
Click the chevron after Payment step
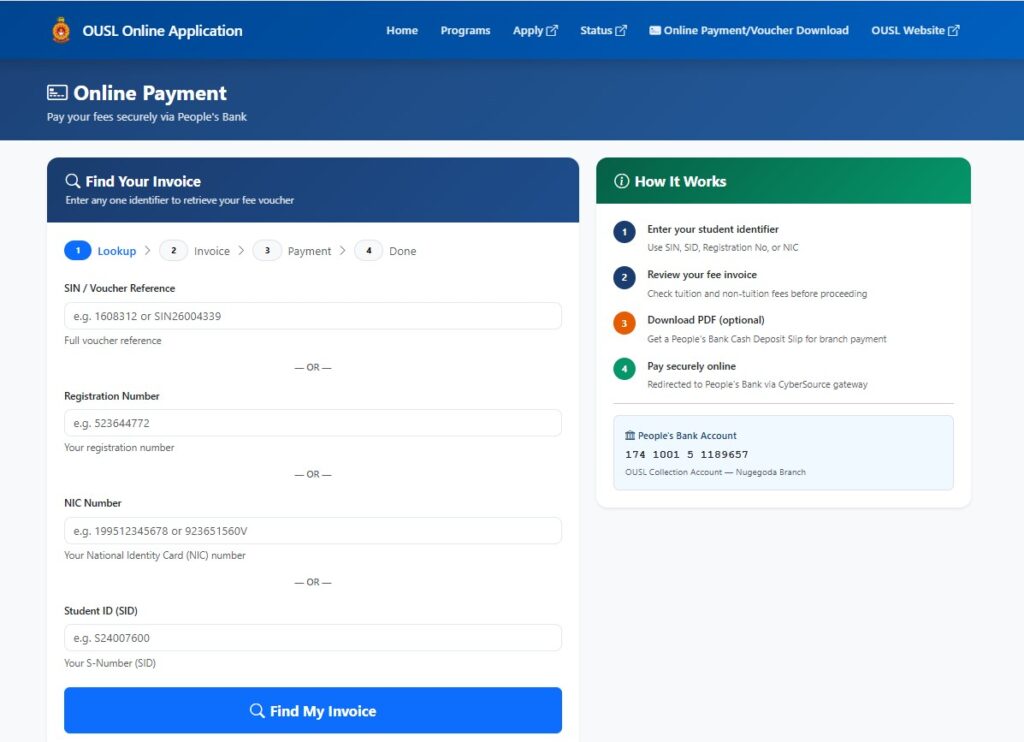click(342, 251)
